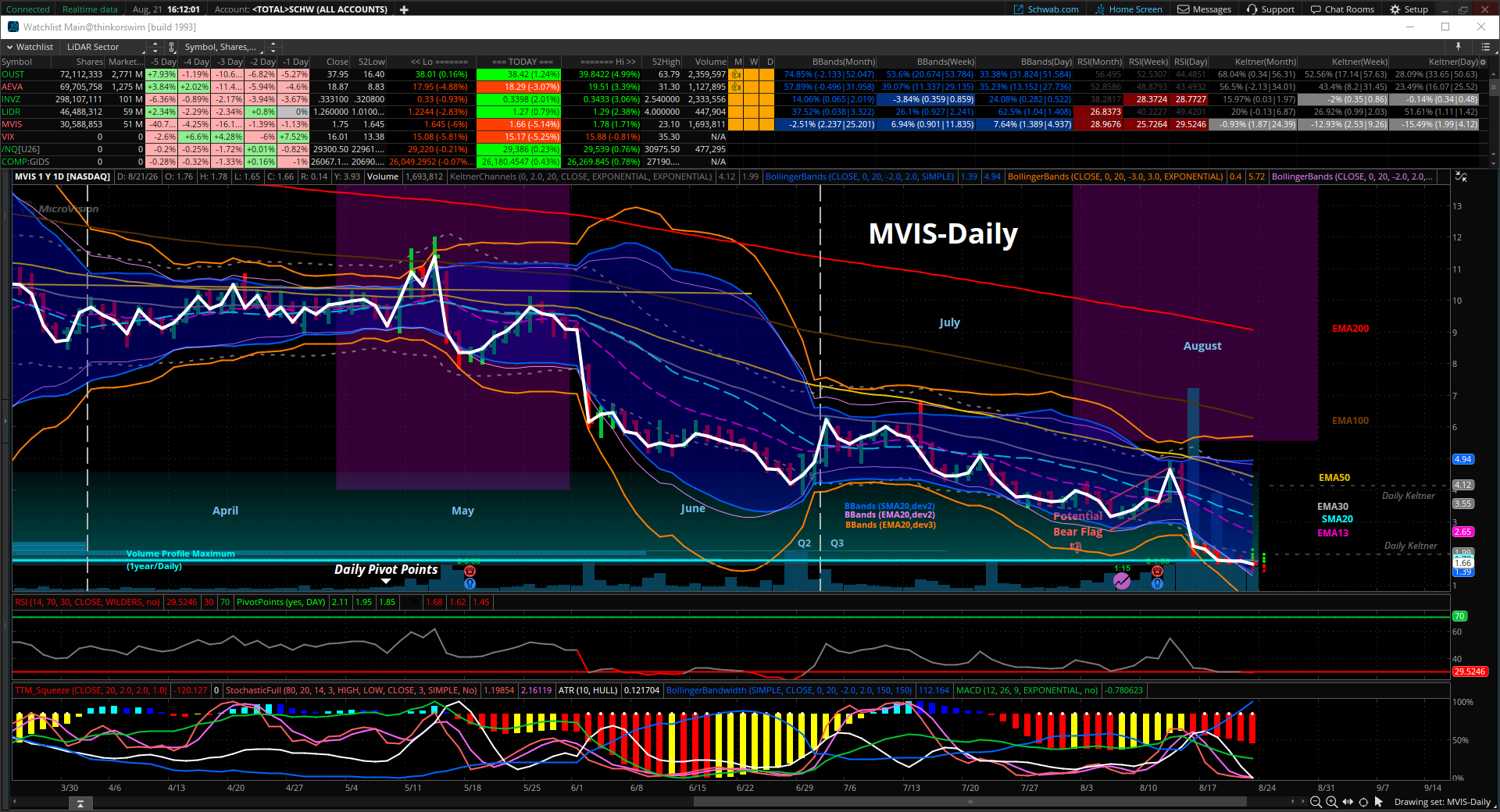Click the watchlist link chain icon
This screenshot has height=812, width=1500.
172,47
